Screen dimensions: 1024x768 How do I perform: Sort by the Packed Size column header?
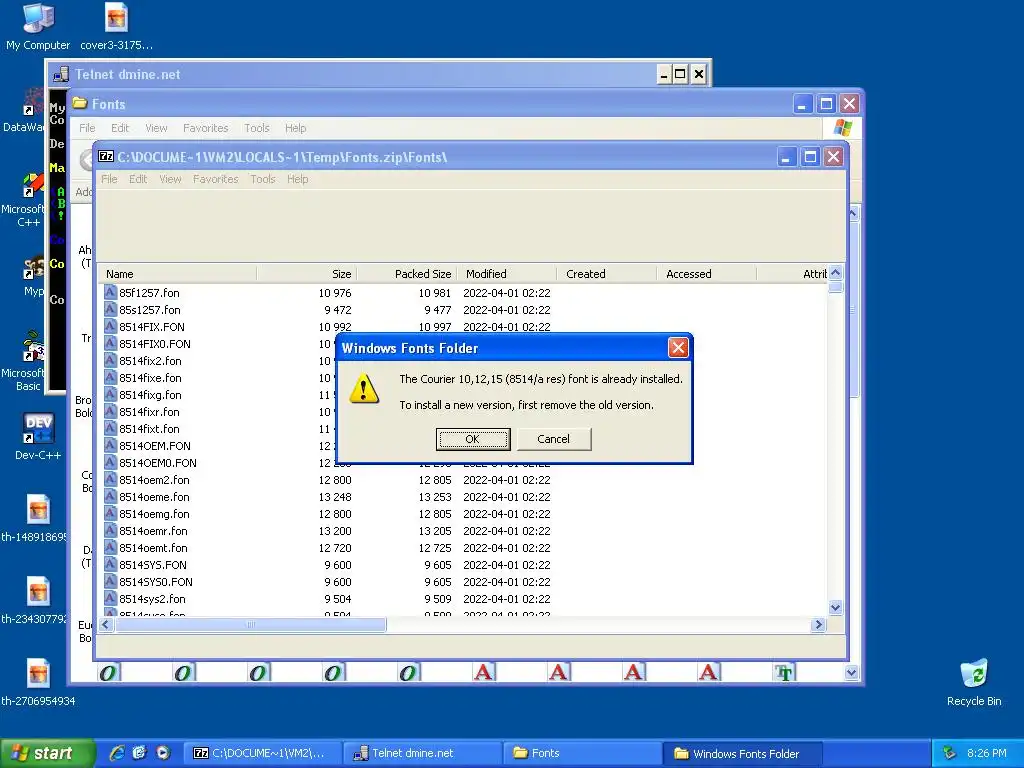406,274
